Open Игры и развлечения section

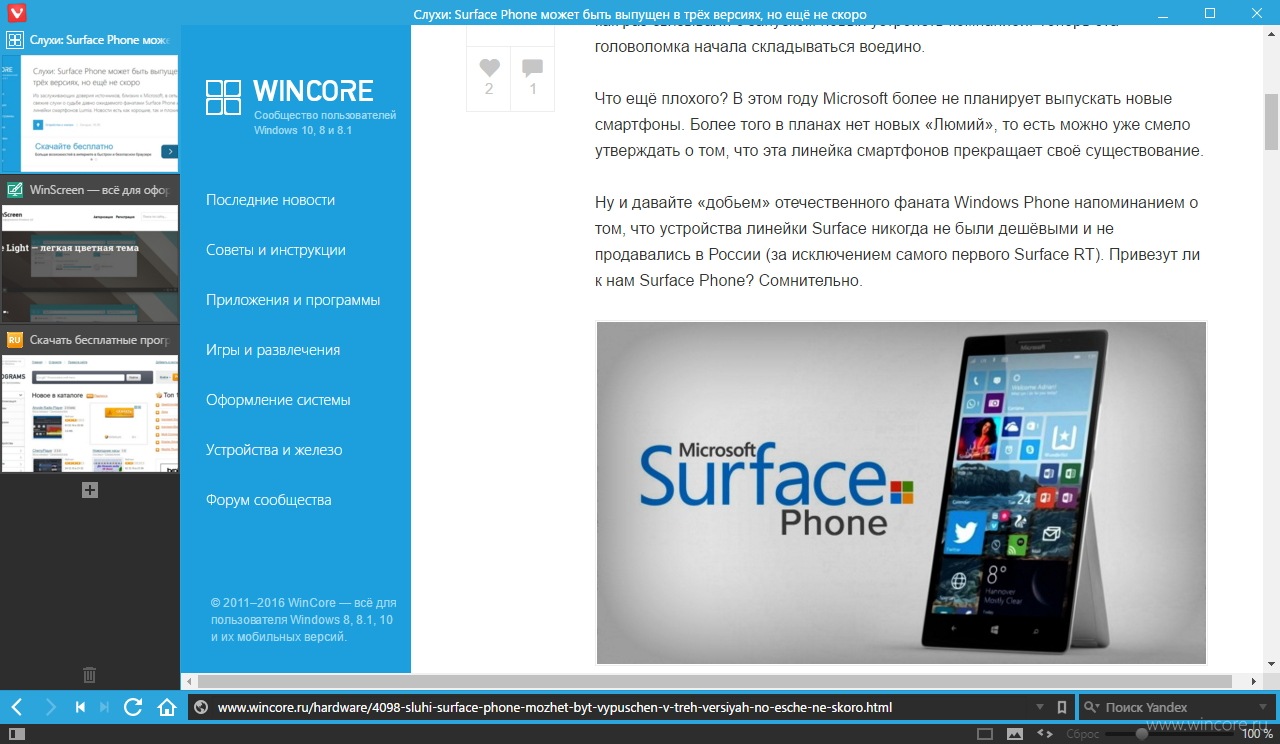point(273,350)
